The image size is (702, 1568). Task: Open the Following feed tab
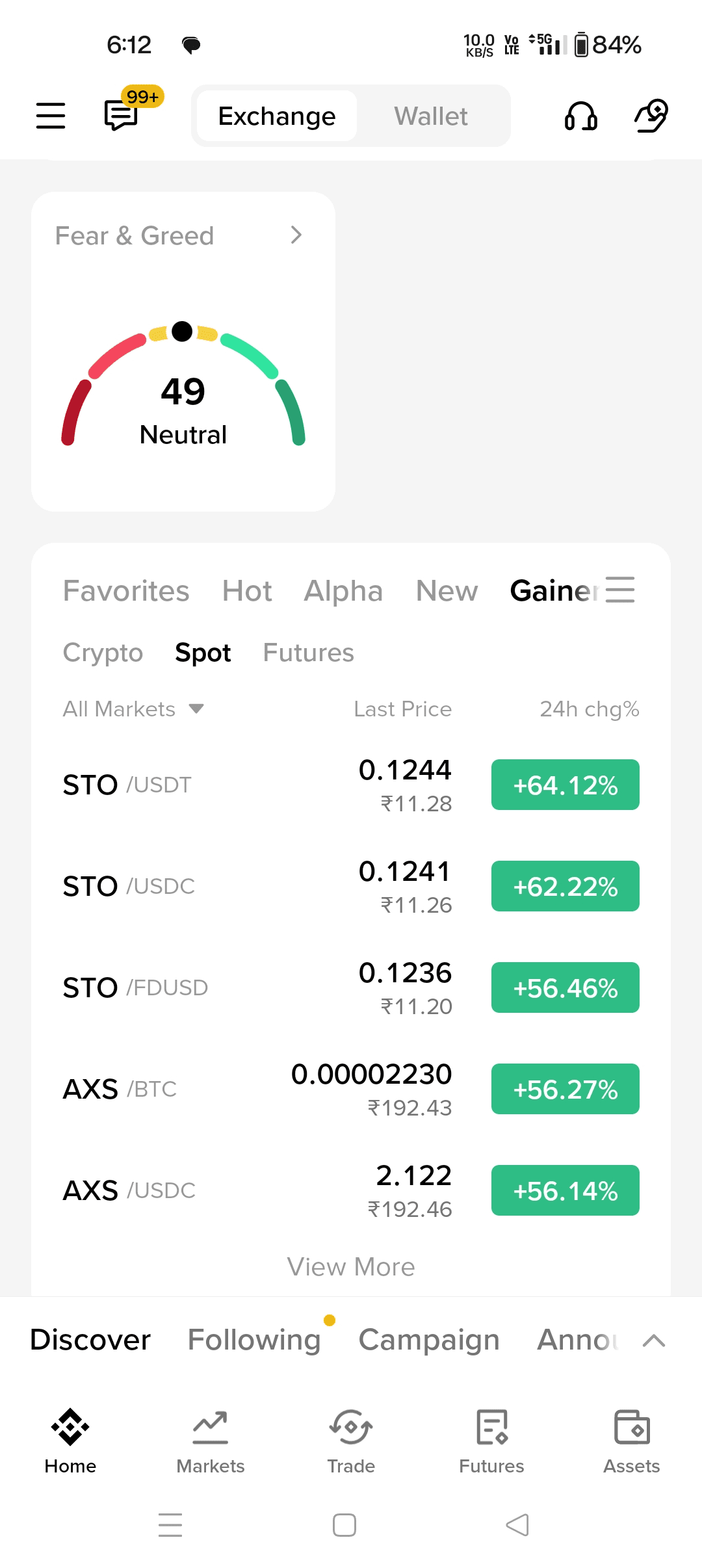(254, 1340)
